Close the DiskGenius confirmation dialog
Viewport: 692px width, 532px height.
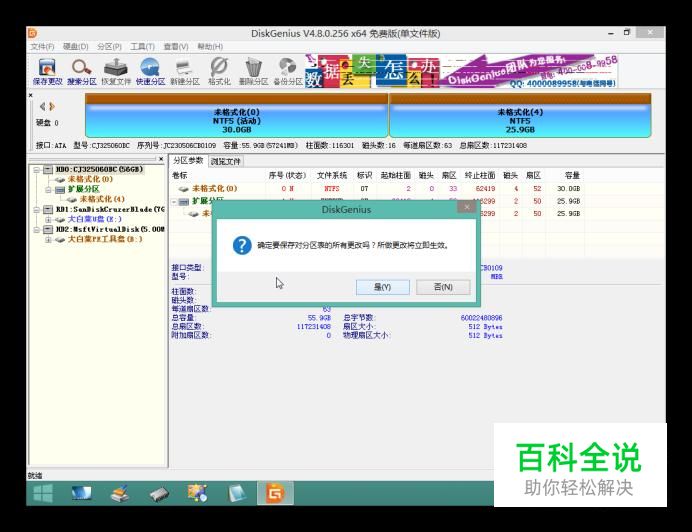[467, 207]
